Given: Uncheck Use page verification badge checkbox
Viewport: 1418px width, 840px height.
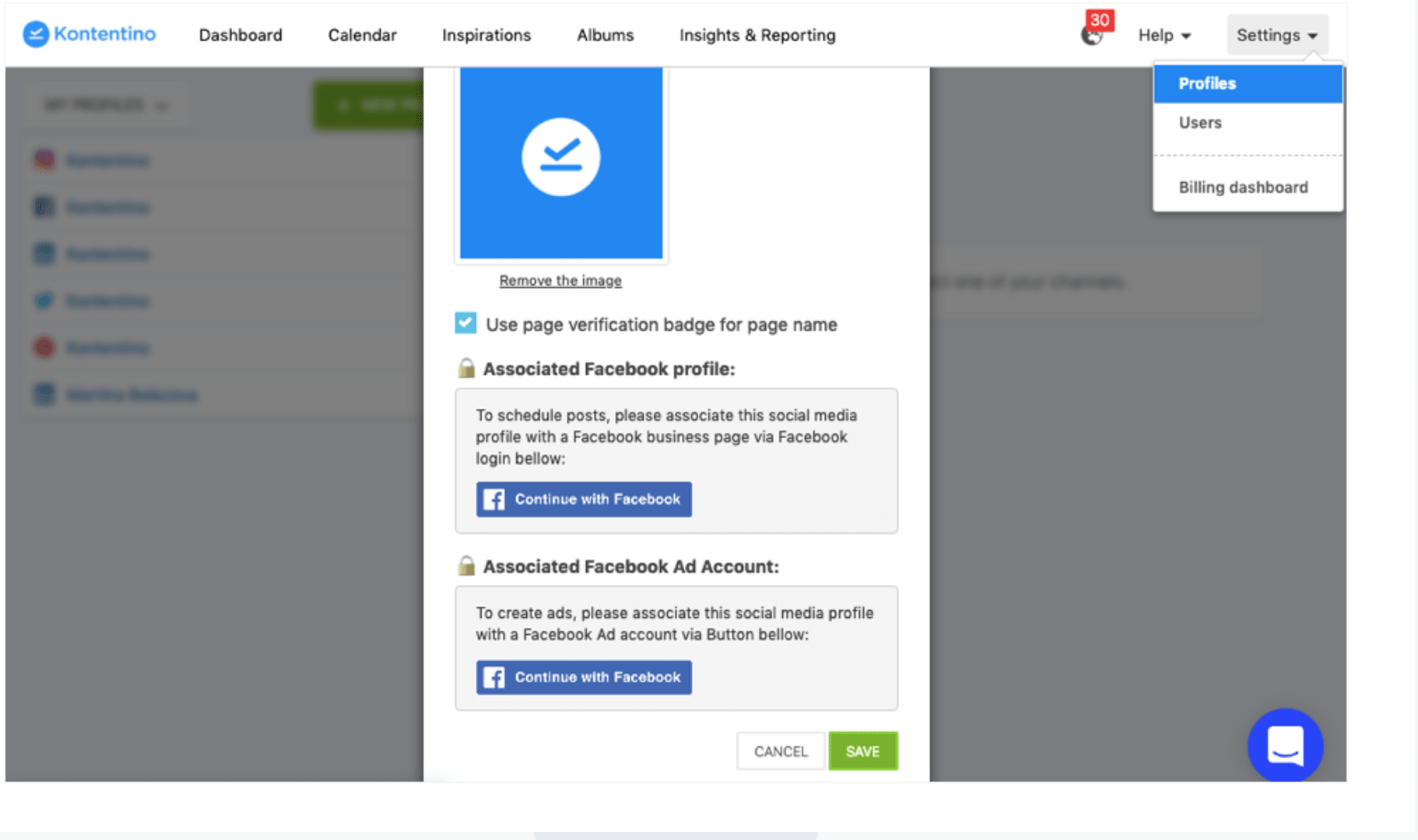Looking at the screenshot, I should [x=466, y=323].
